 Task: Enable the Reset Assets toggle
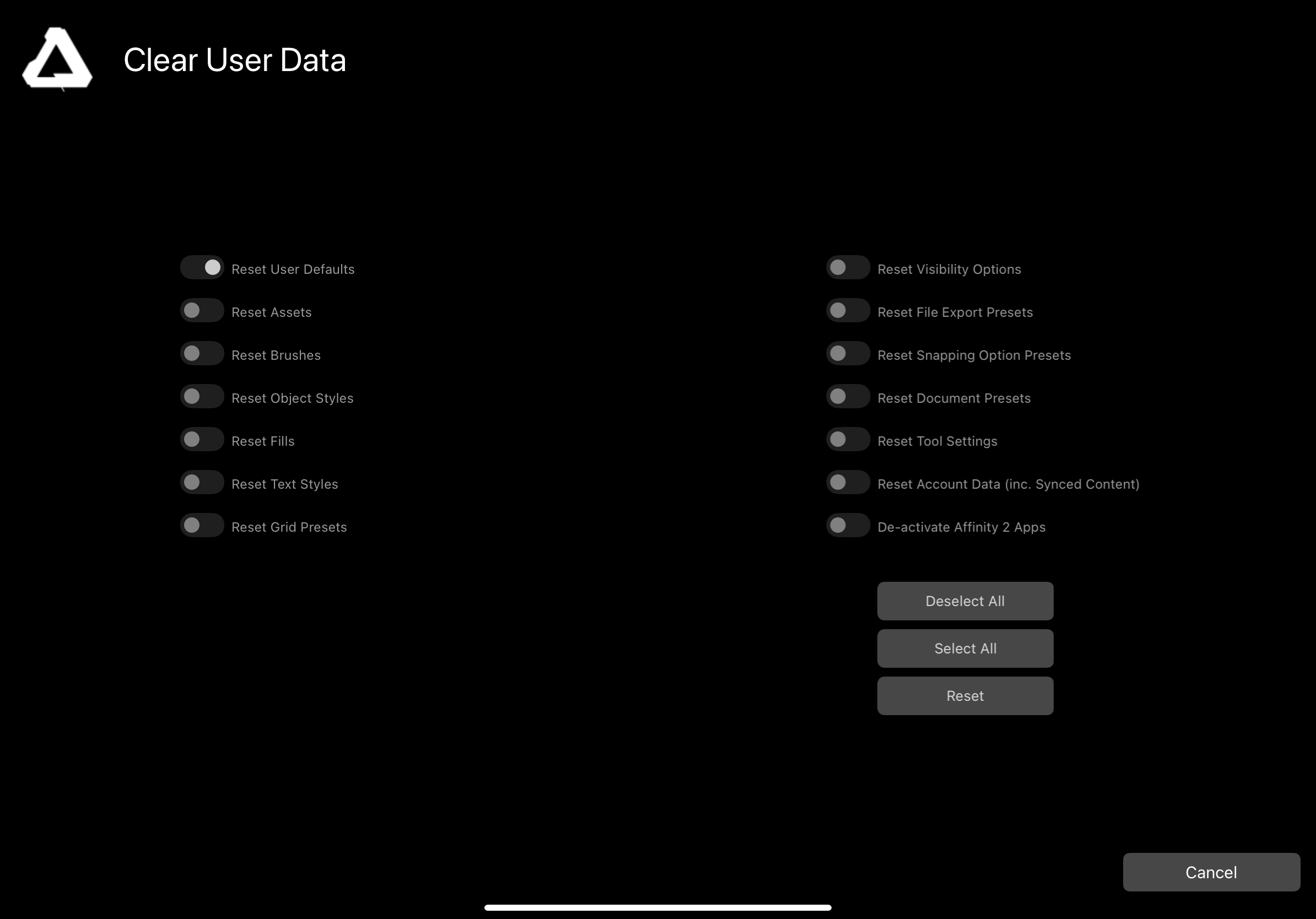pos(202,311)
